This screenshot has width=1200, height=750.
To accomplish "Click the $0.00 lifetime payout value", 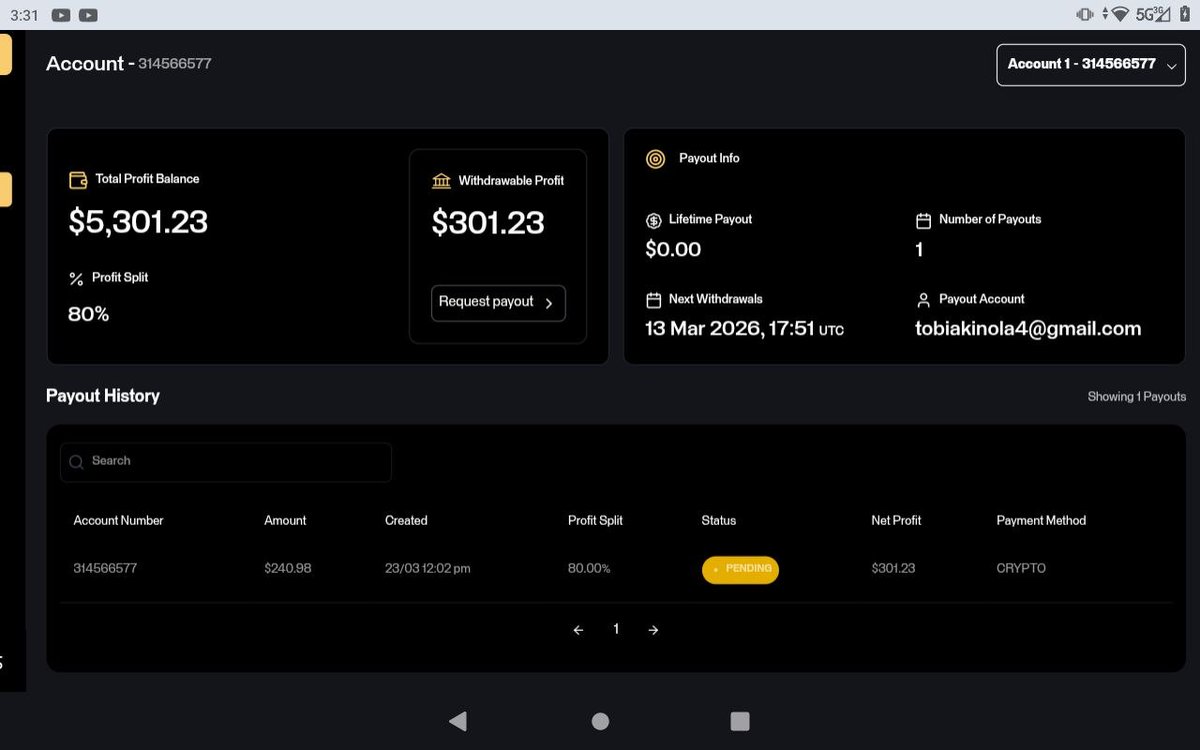I will (x=673, y=250).
